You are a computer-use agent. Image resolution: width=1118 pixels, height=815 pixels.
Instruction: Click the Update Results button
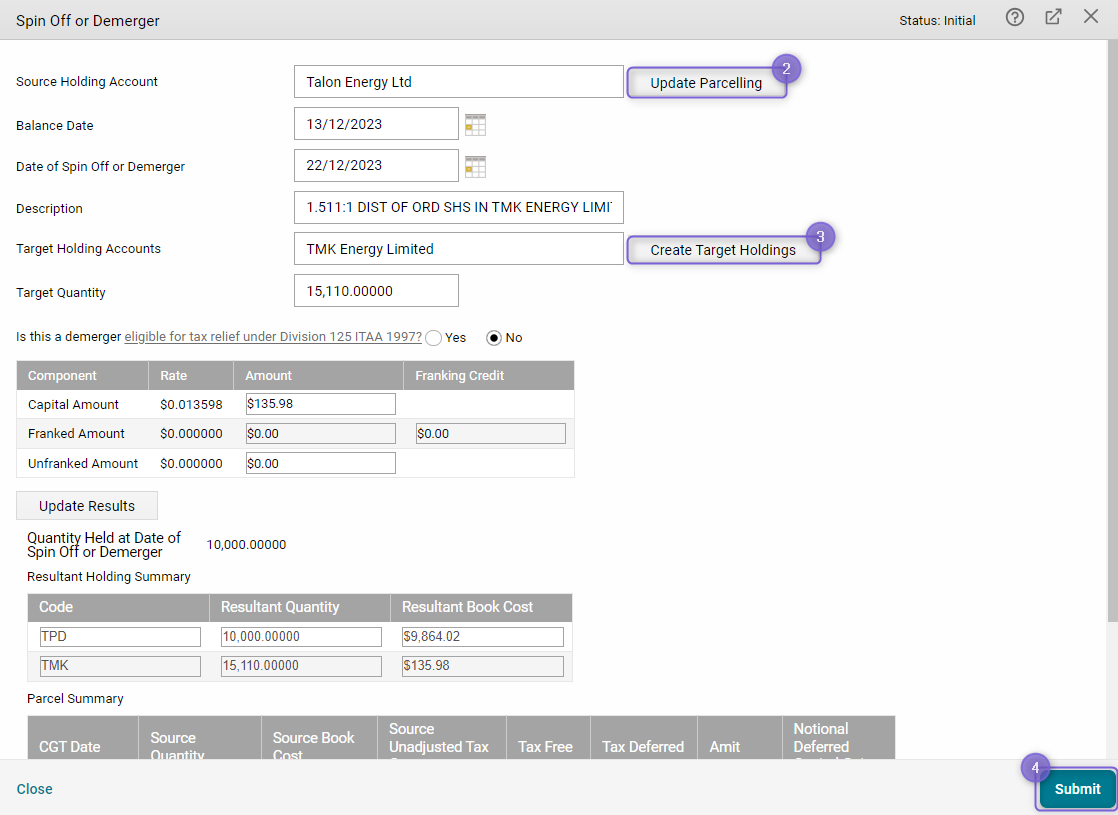[x=87, y=506]
